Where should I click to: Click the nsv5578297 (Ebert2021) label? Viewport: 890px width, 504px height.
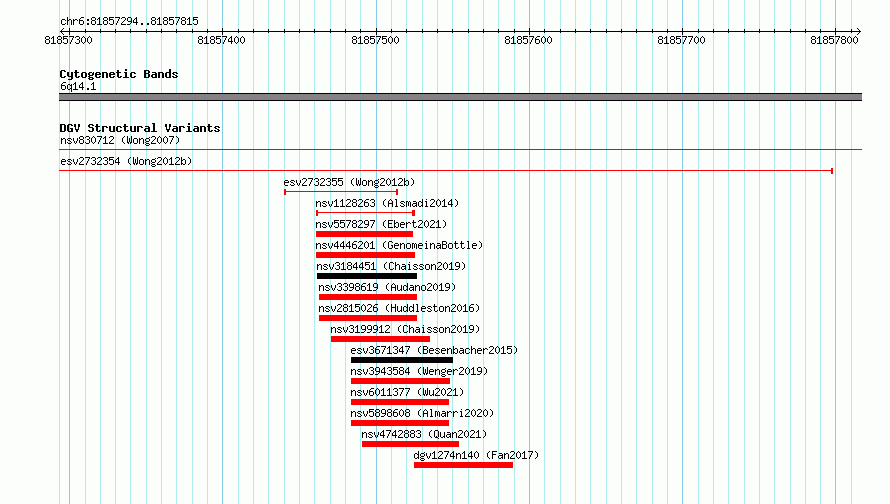tap(381, 224)
